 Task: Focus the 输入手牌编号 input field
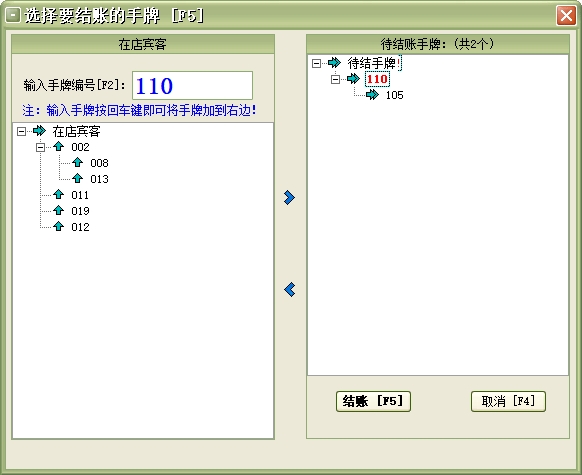tap(192, 85)
